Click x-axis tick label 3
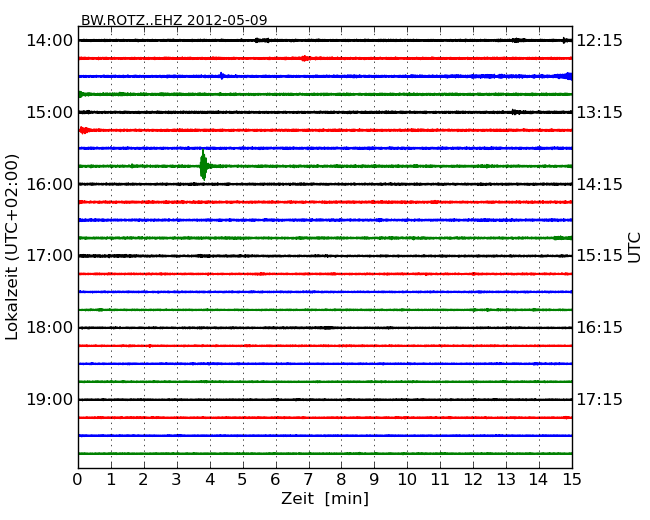 [x=177, y=479]
